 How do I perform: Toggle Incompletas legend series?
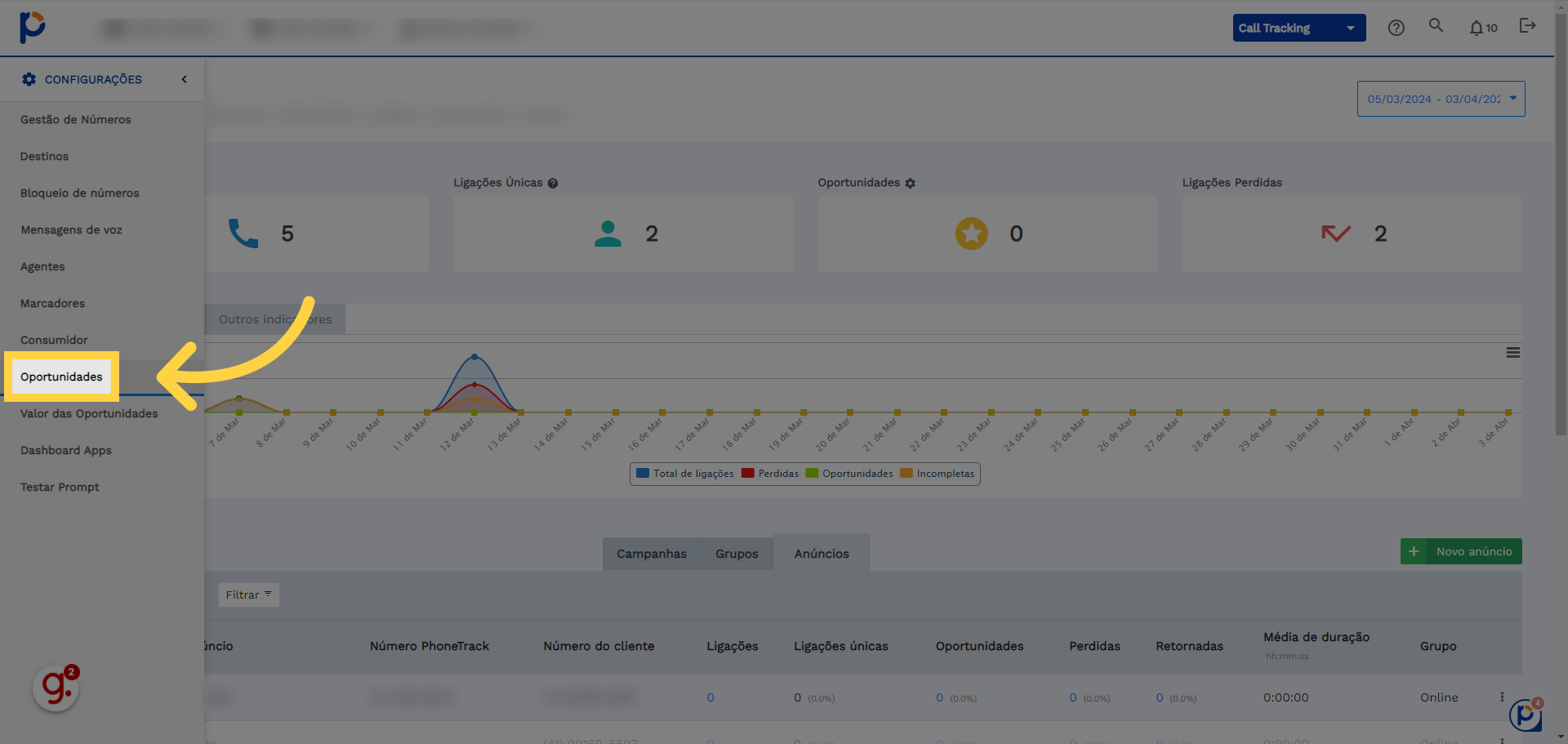pyautogui.click(x=938, y=474)
